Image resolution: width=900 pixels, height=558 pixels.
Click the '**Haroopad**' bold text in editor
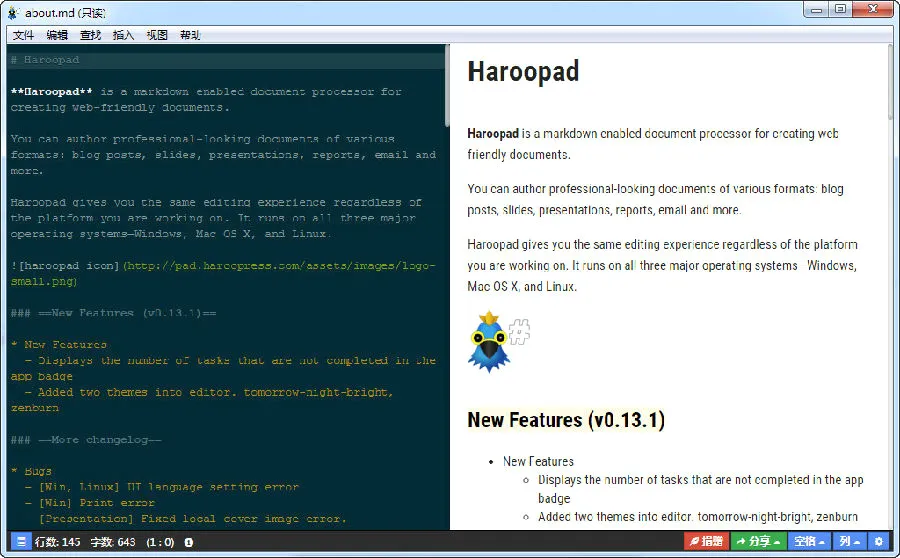click(x=52, y=91)
